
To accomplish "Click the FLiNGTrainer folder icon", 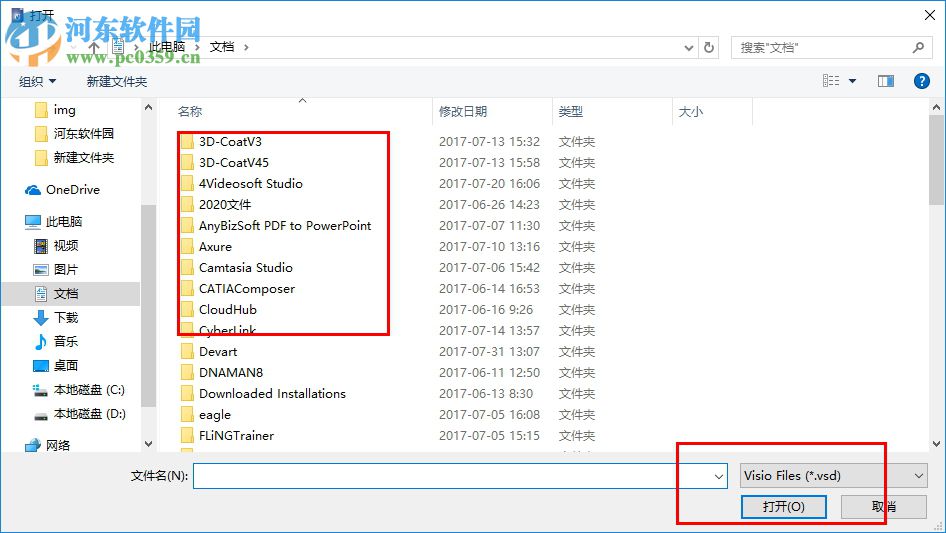I will 188,435.
